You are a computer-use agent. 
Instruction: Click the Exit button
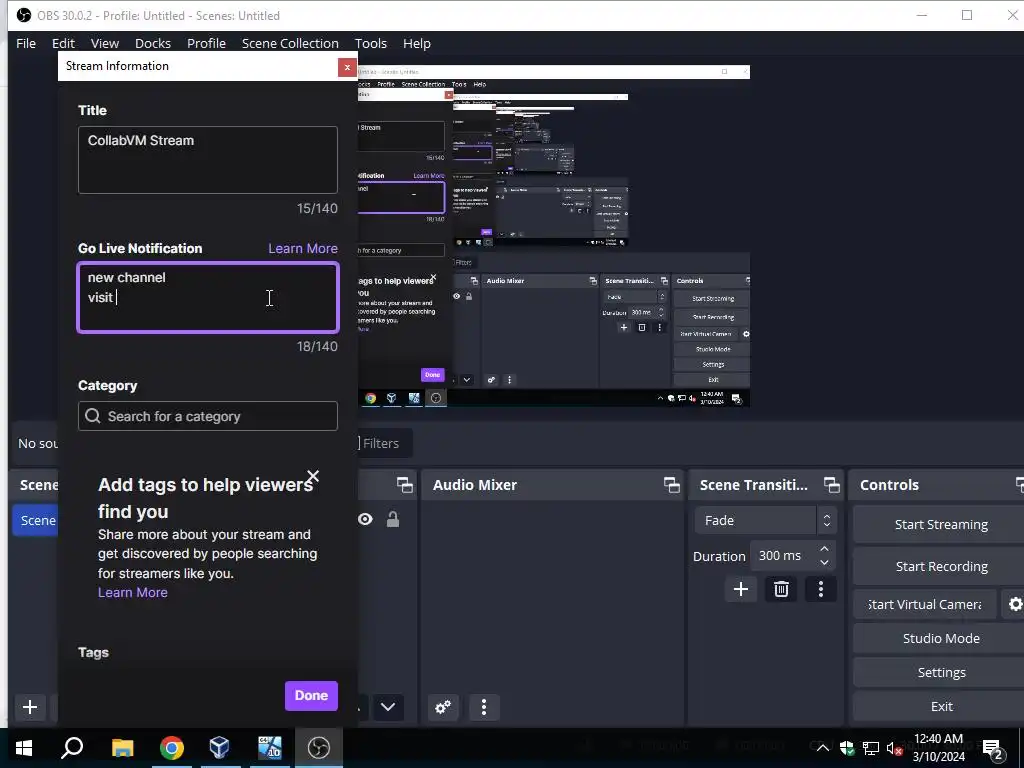pyautogui.click(x=940, y=707)
